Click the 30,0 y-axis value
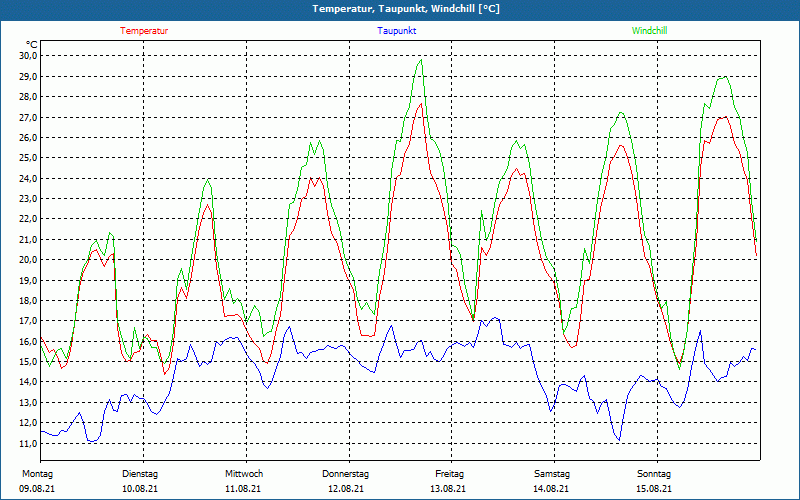The width and height of the screenshot is (800, 500). pyautogui.click(x=29, y=56)
